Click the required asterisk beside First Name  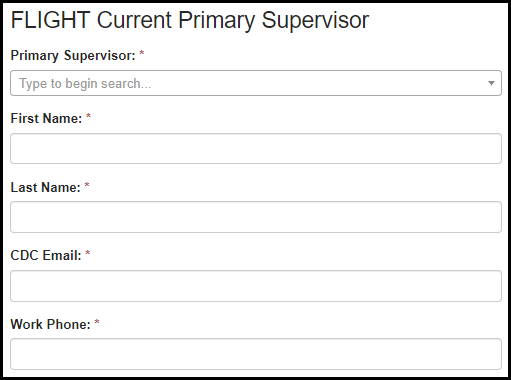pos(88,116)
